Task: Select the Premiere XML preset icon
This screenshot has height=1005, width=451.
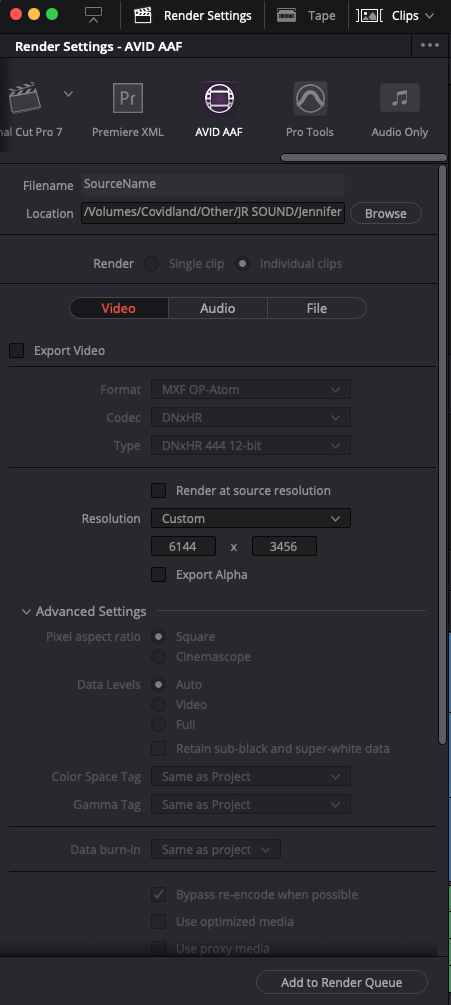Action: click(127, 99)
